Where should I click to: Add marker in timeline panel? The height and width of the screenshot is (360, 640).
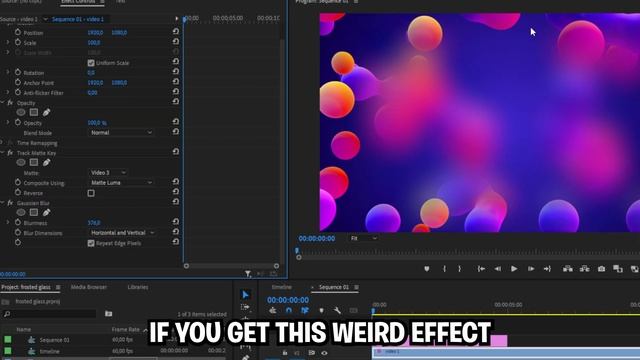(x=321, y=311)
